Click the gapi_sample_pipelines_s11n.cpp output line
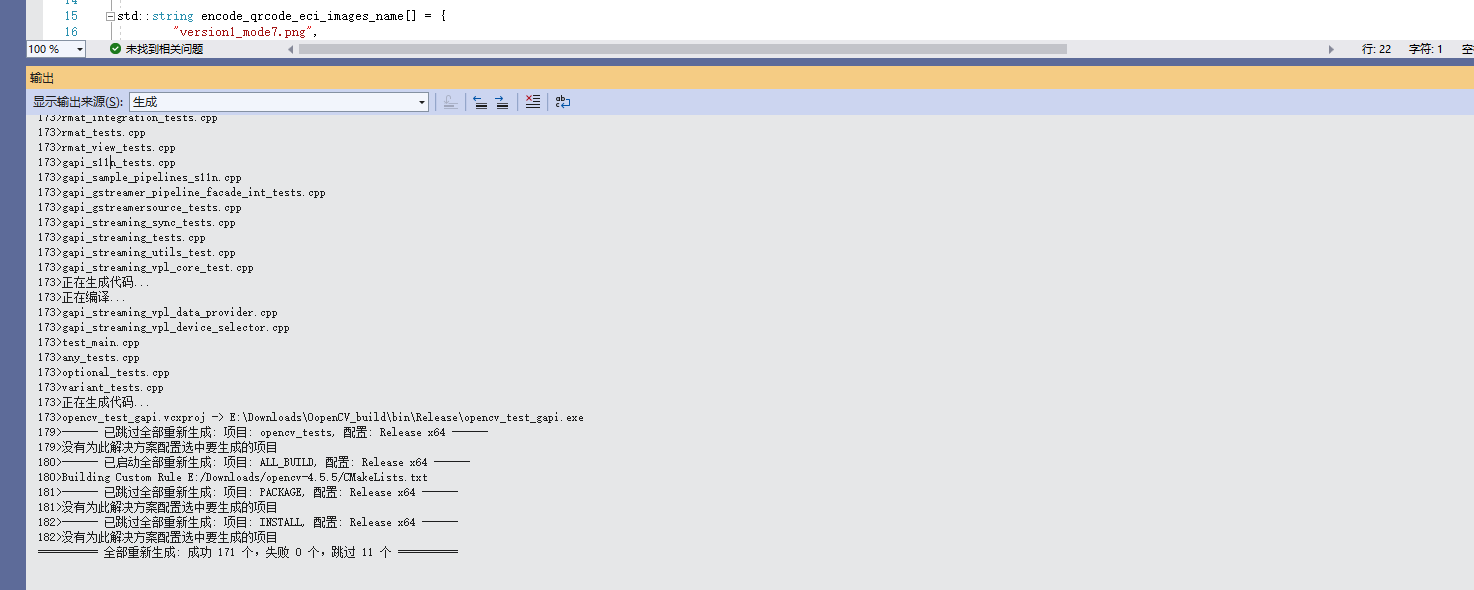The height and width of the screenshot is (590, 1474). [x=140, y=177]
